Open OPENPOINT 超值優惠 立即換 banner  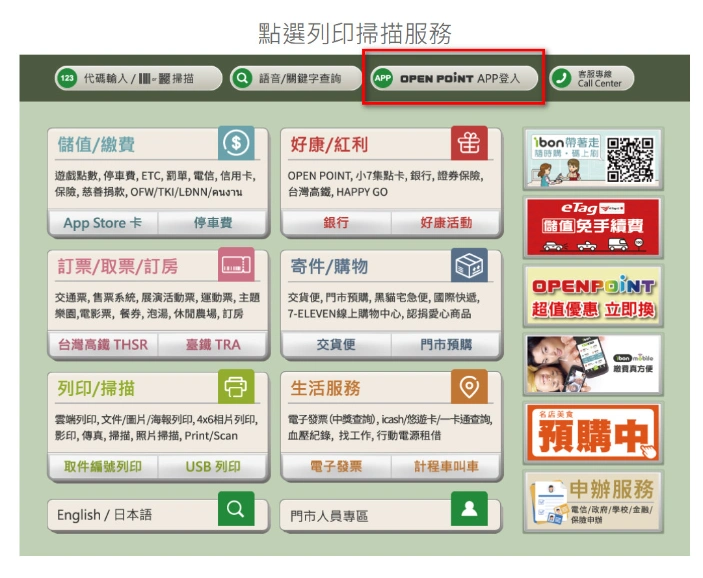pos(593,296)
